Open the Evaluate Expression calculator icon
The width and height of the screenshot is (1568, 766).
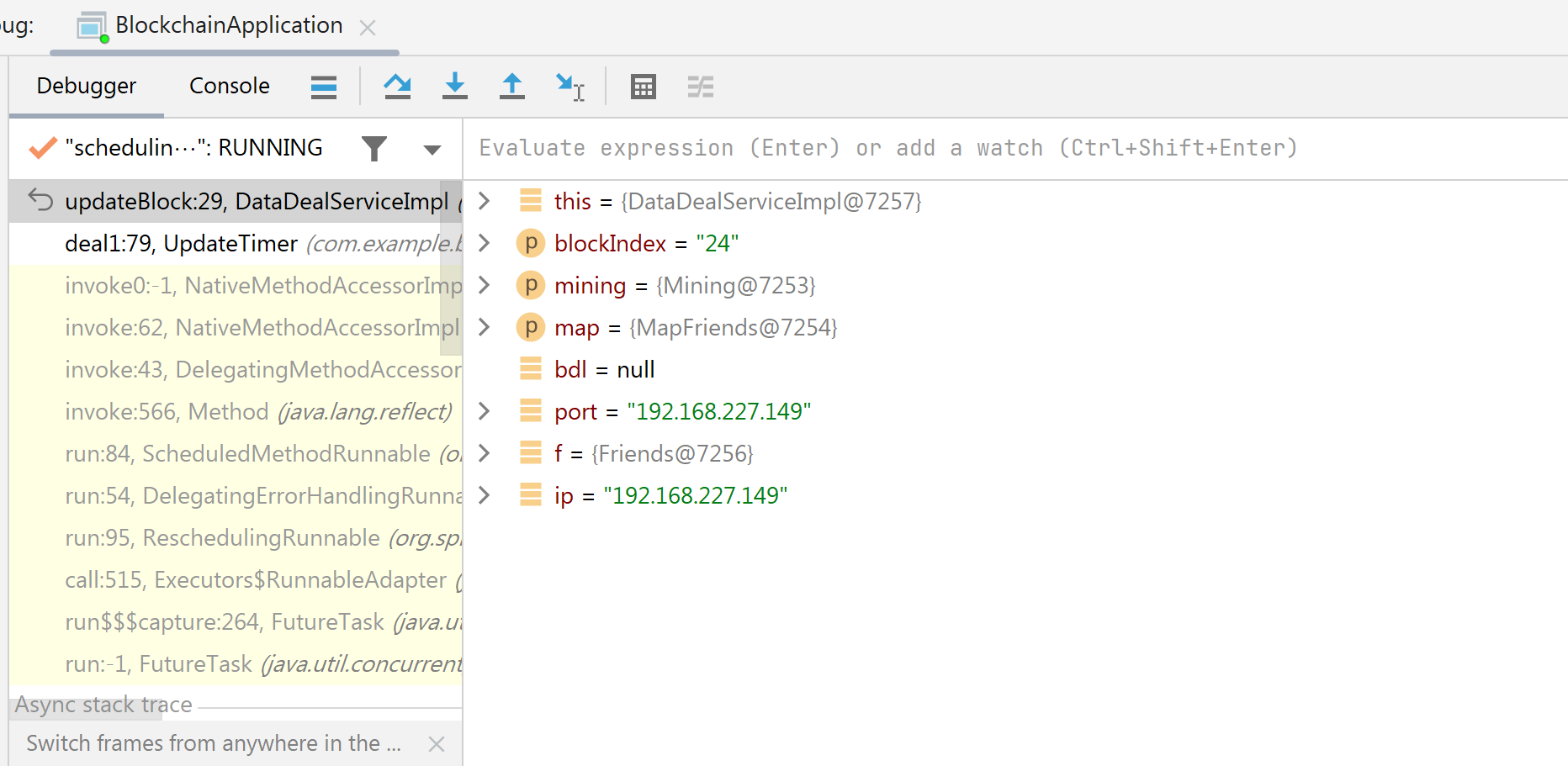point(644,87)
